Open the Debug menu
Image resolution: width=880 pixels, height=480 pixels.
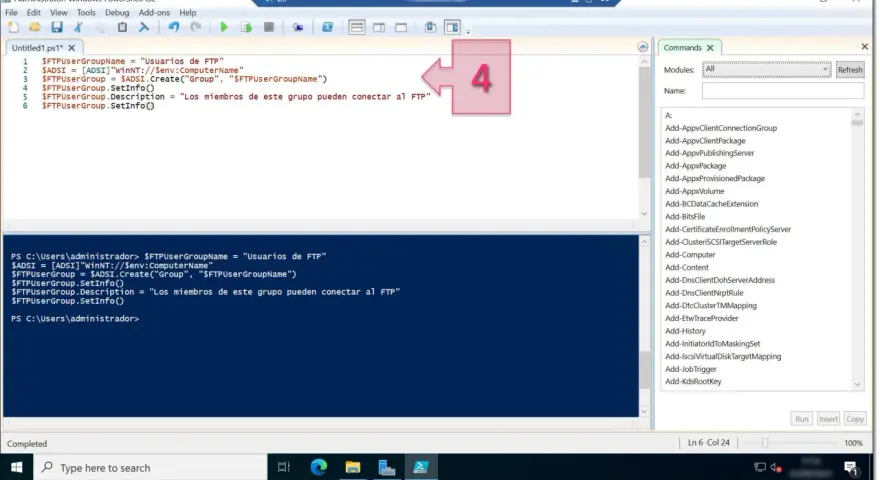[x=117, y=12]
